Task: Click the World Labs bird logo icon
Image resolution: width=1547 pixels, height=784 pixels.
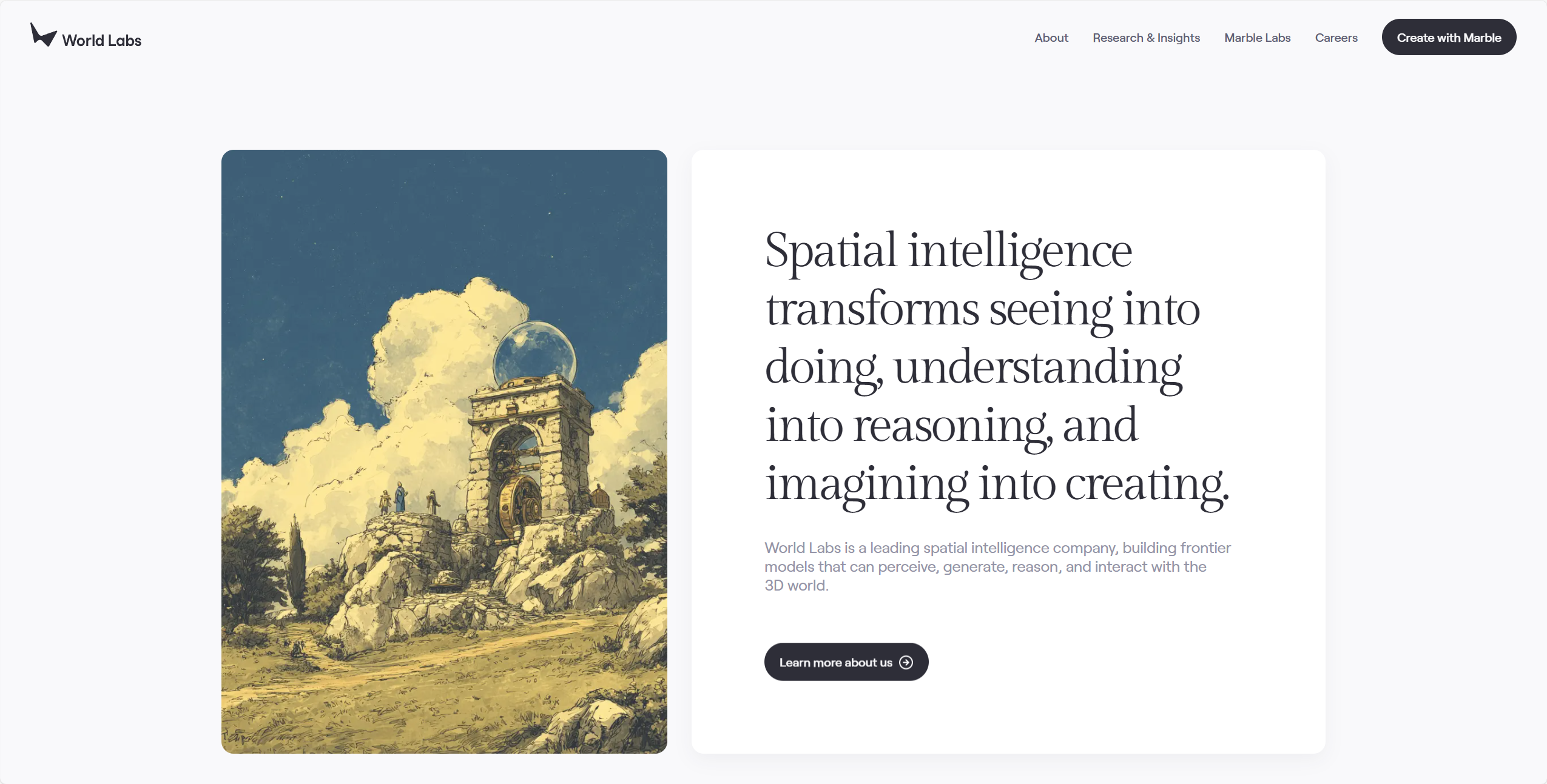Action: pyautogui.click(x=44, y=35)
